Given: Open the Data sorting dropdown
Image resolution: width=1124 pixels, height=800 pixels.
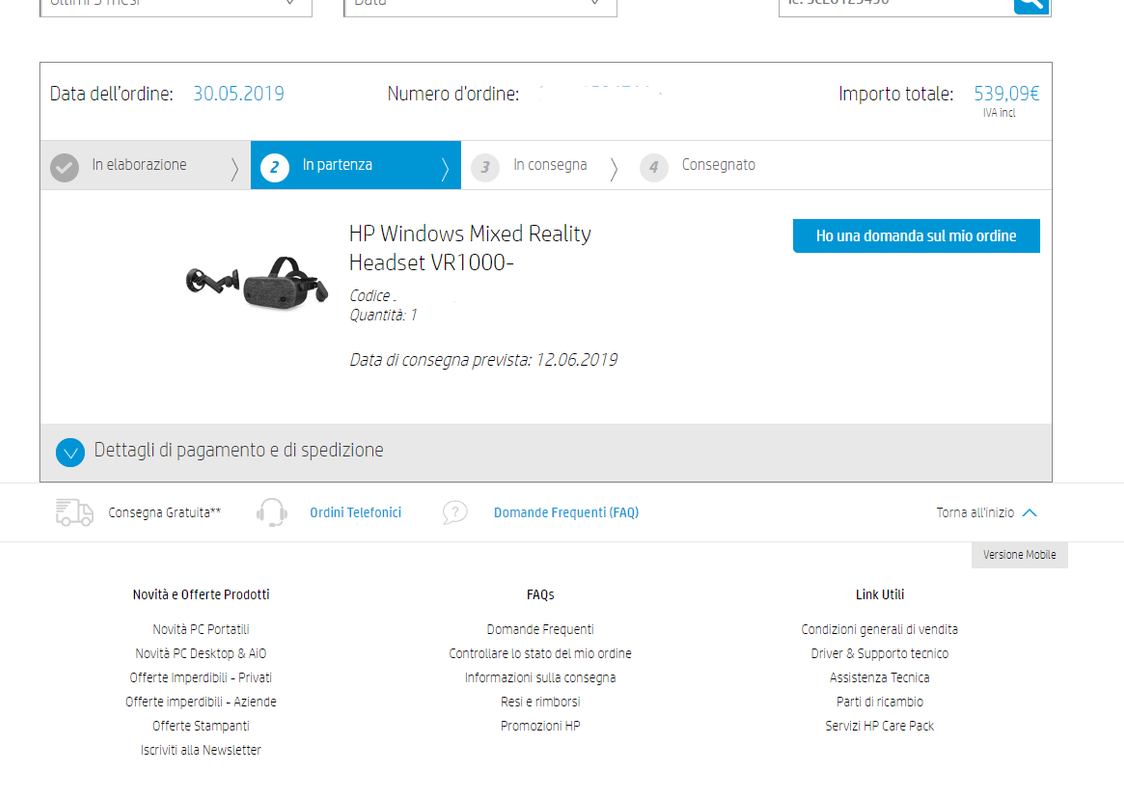Looking at the screenshot, I should (480, 6).
